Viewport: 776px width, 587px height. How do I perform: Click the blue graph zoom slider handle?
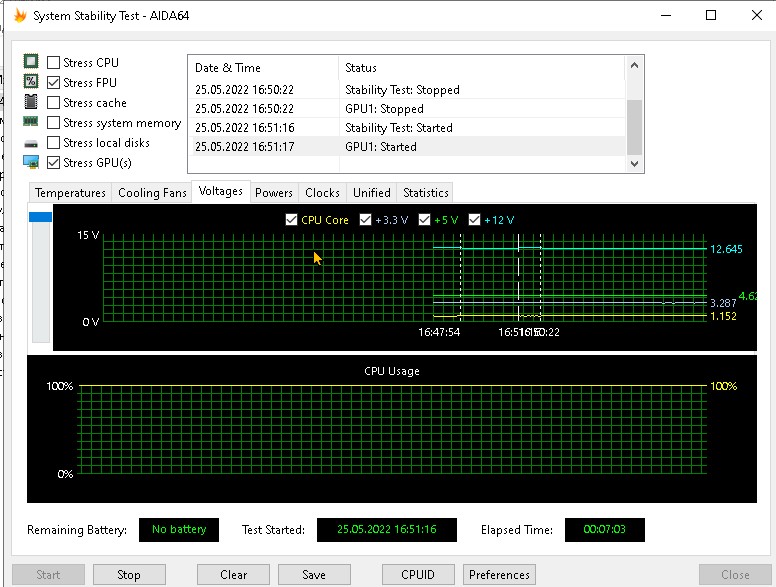[x=41, y=217]
